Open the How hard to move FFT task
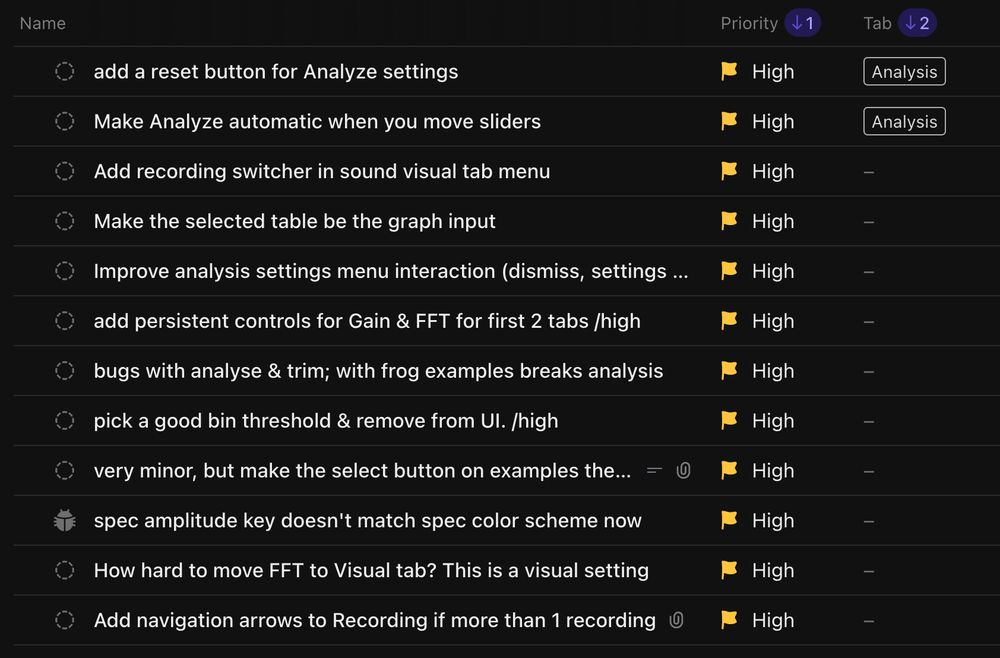Image resolution: width=1000 pixels, height=658 pixels. coord(370,570)
